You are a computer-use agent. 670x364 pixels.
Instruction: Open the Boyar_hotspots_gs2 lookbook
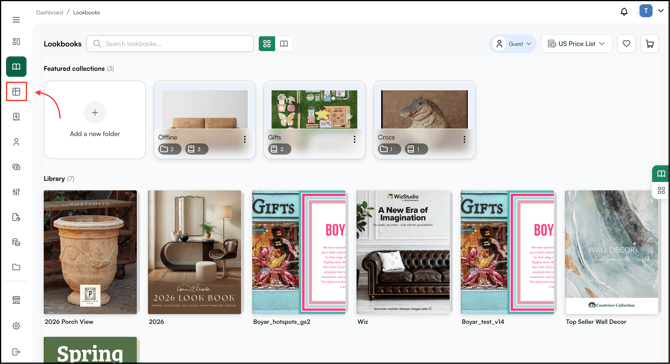coord(299,252)
